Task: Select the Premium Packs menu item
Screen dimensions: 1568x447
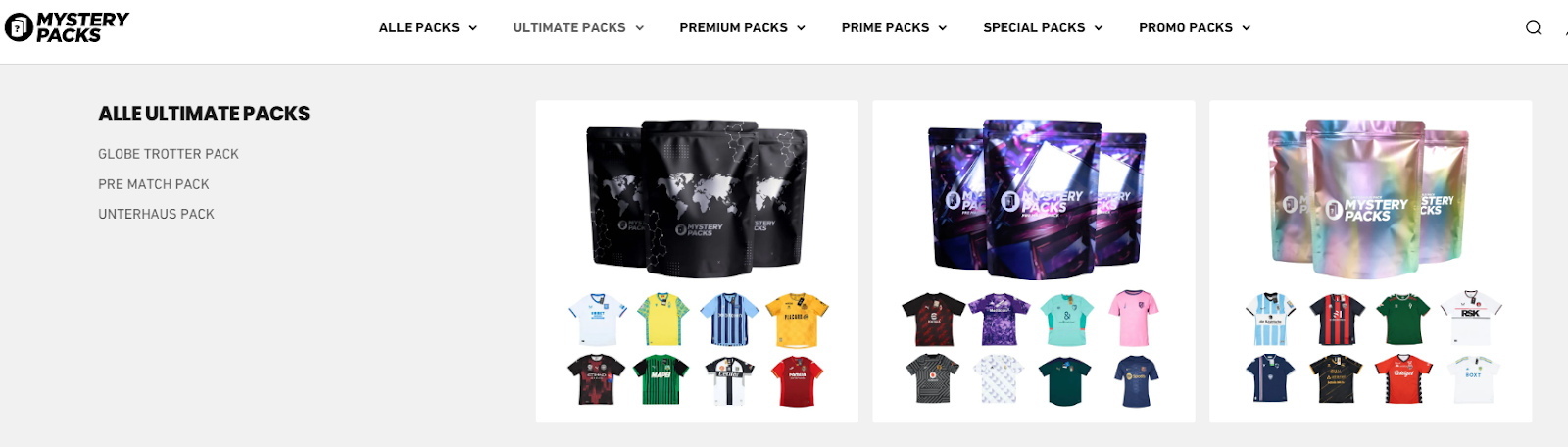Action: 733,27
